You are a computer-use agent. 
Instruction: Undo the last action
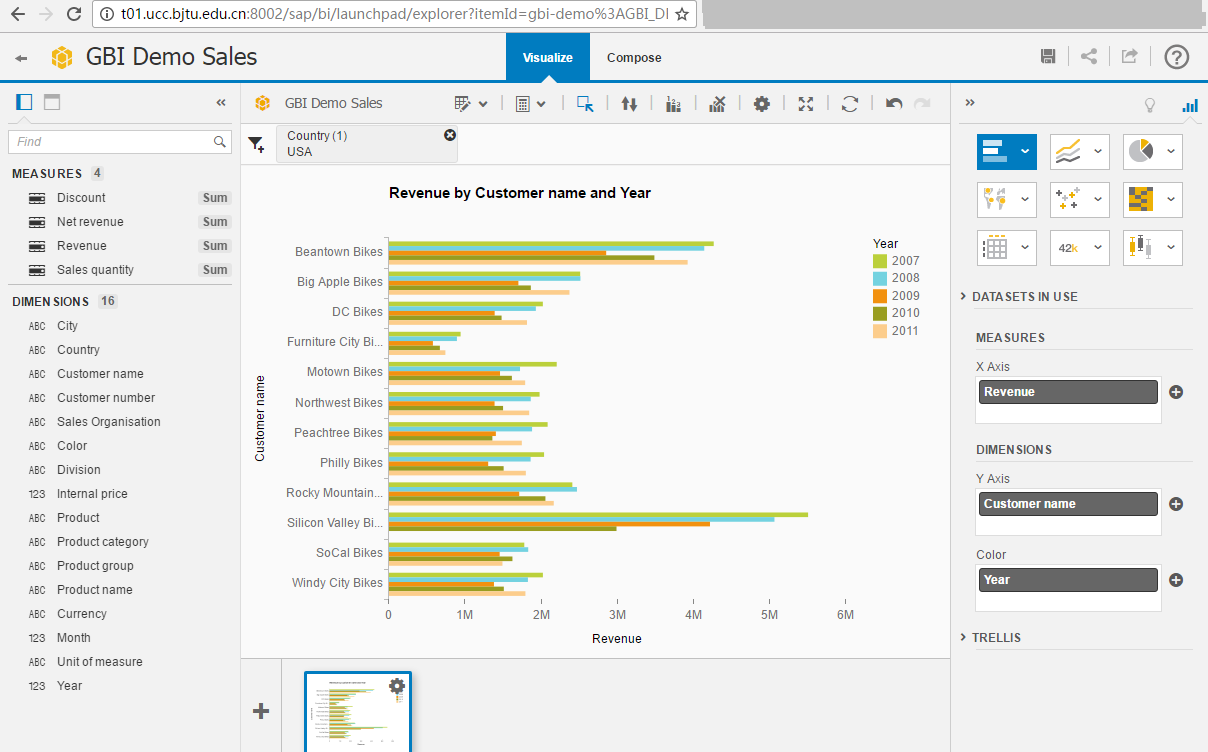894,103
